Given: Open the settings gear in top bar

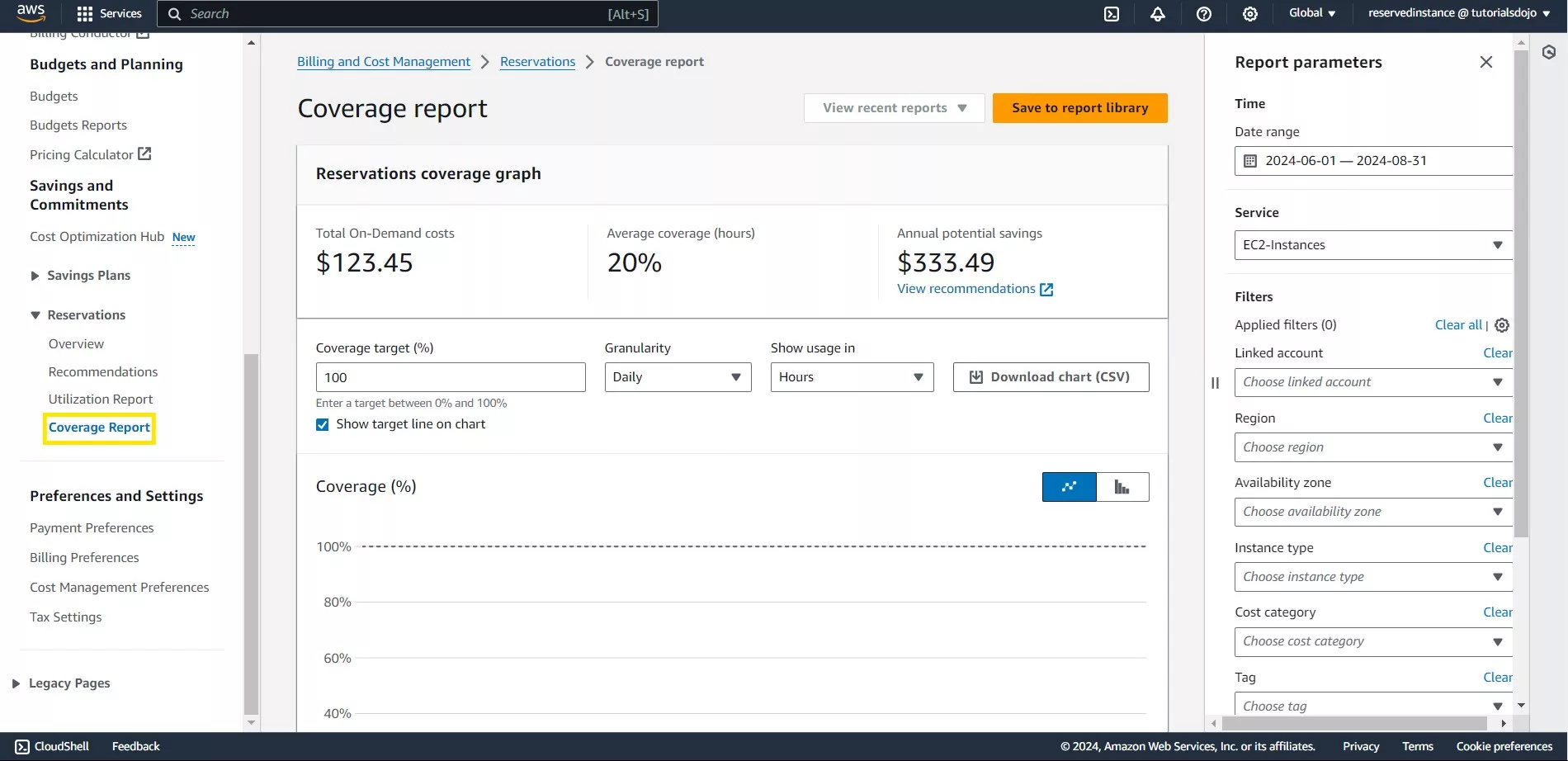Looking at the screenshot, I should pos(1250,13).
